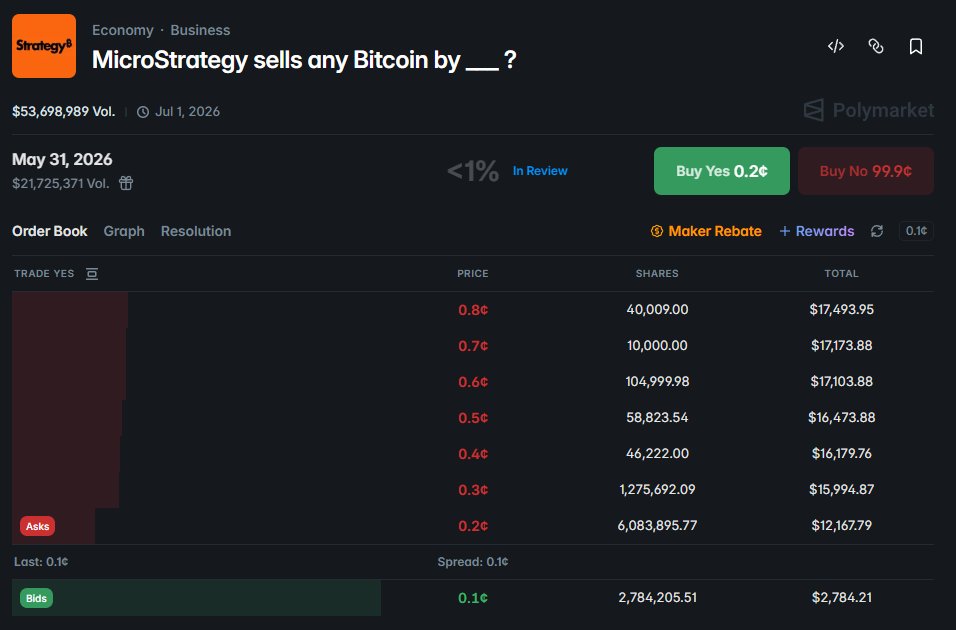Copy the market link icon
Image resolution: width=956 pixels, height=630 pixels.
tap(876, 46)
